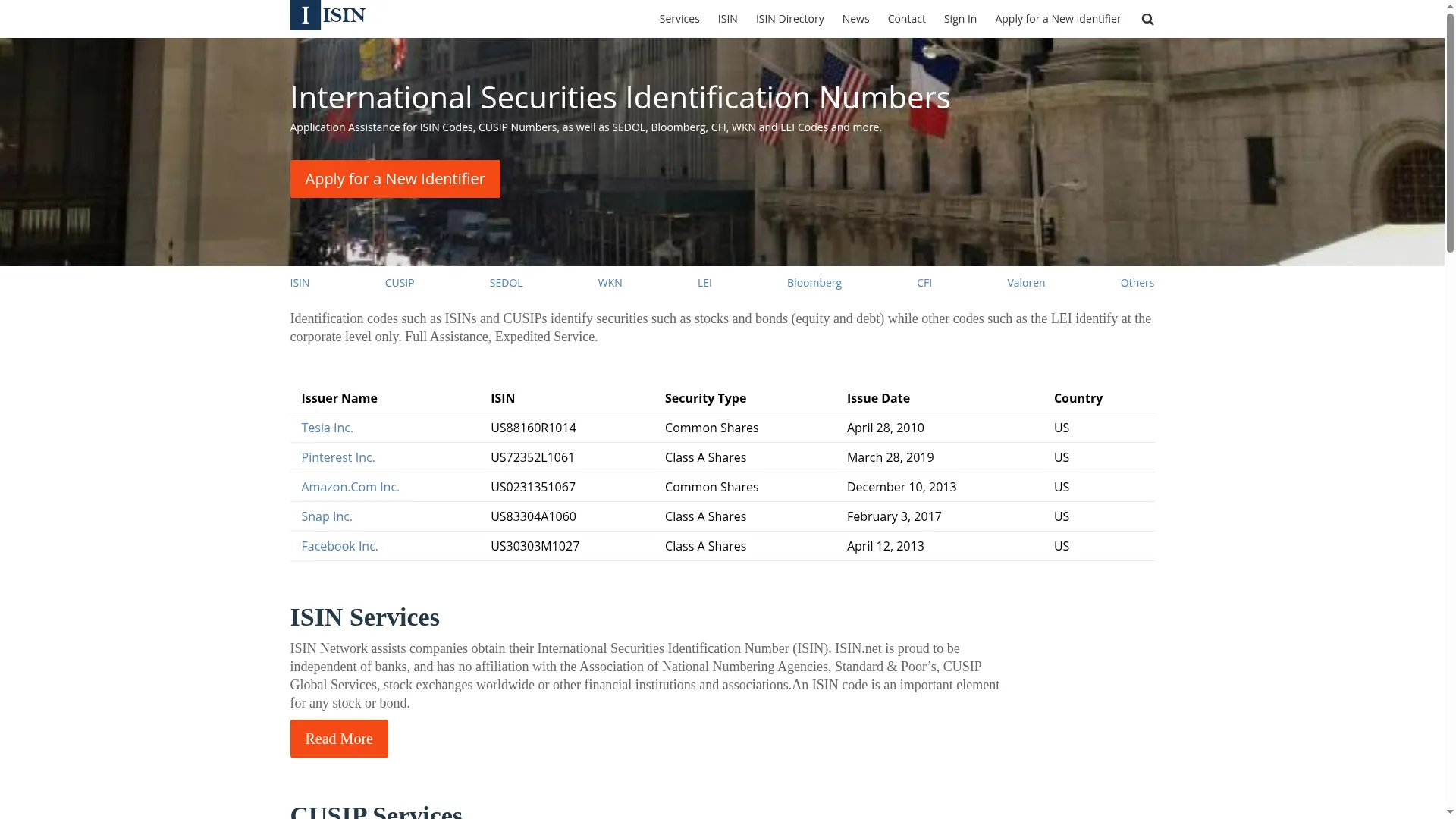Click Sign In in the header
This screenshot has width=1456, height=819.
pyautogui.click(x=960, y=19)
